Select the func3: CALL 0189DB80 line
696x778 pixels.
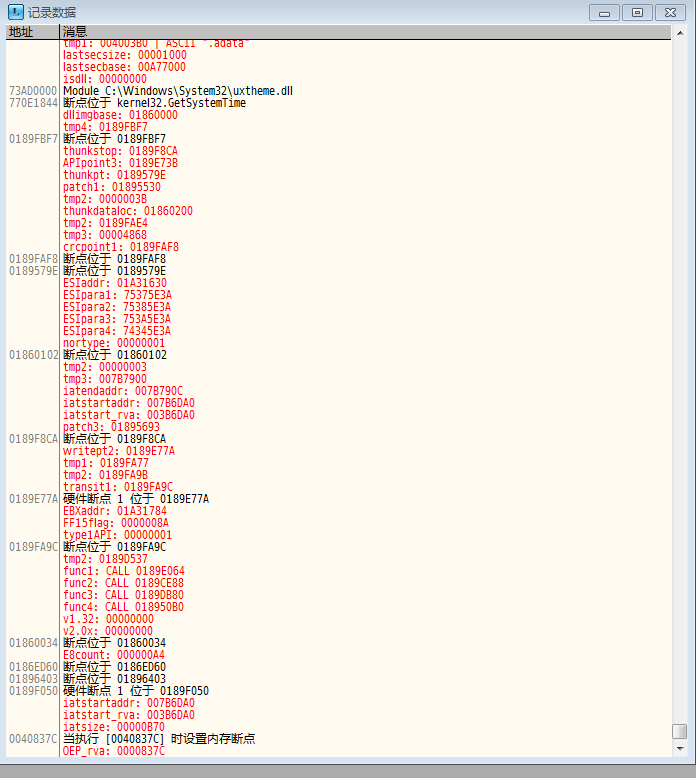tap(123, 594)
